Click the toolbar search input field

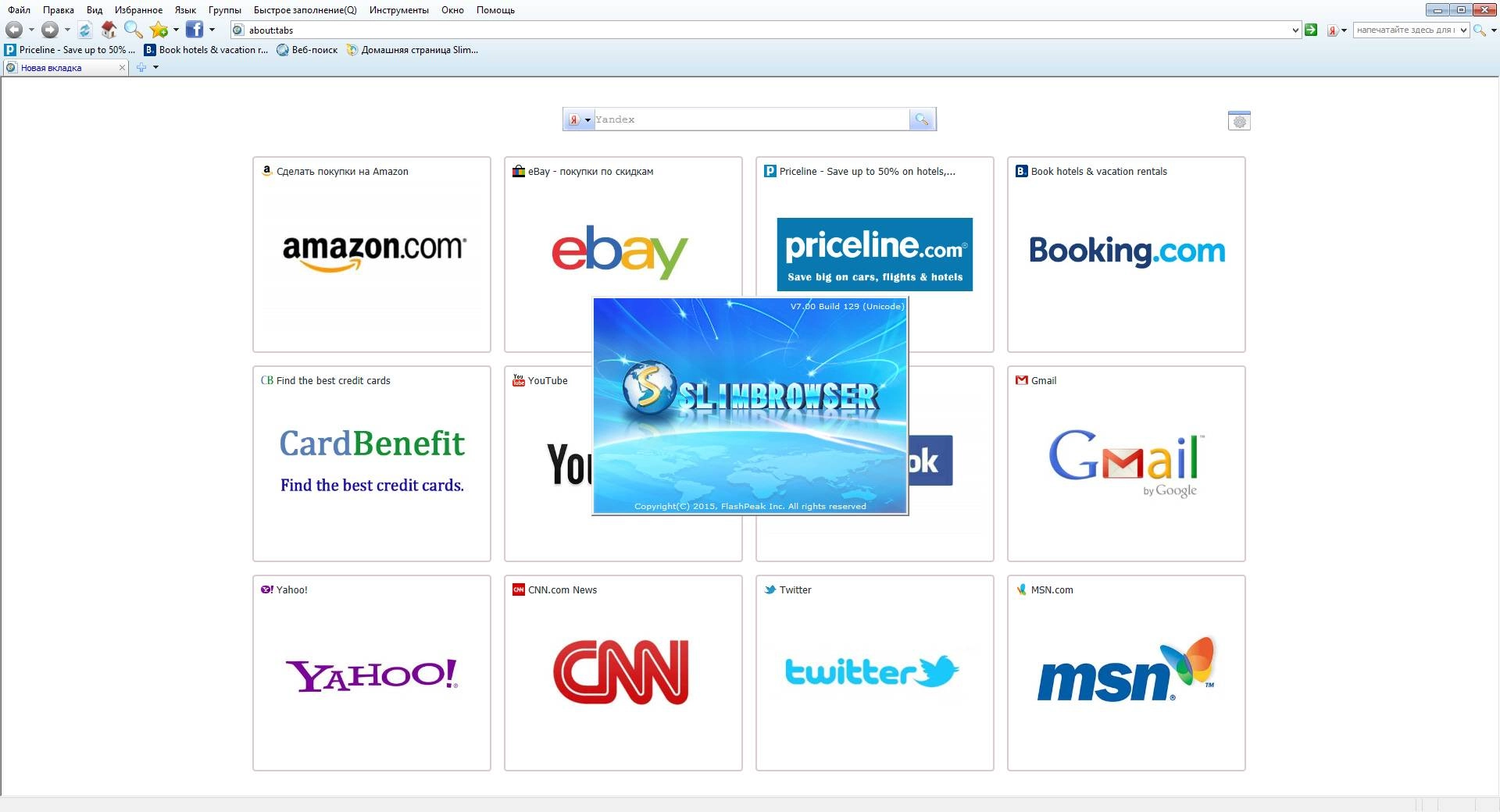pos(1405,30)
